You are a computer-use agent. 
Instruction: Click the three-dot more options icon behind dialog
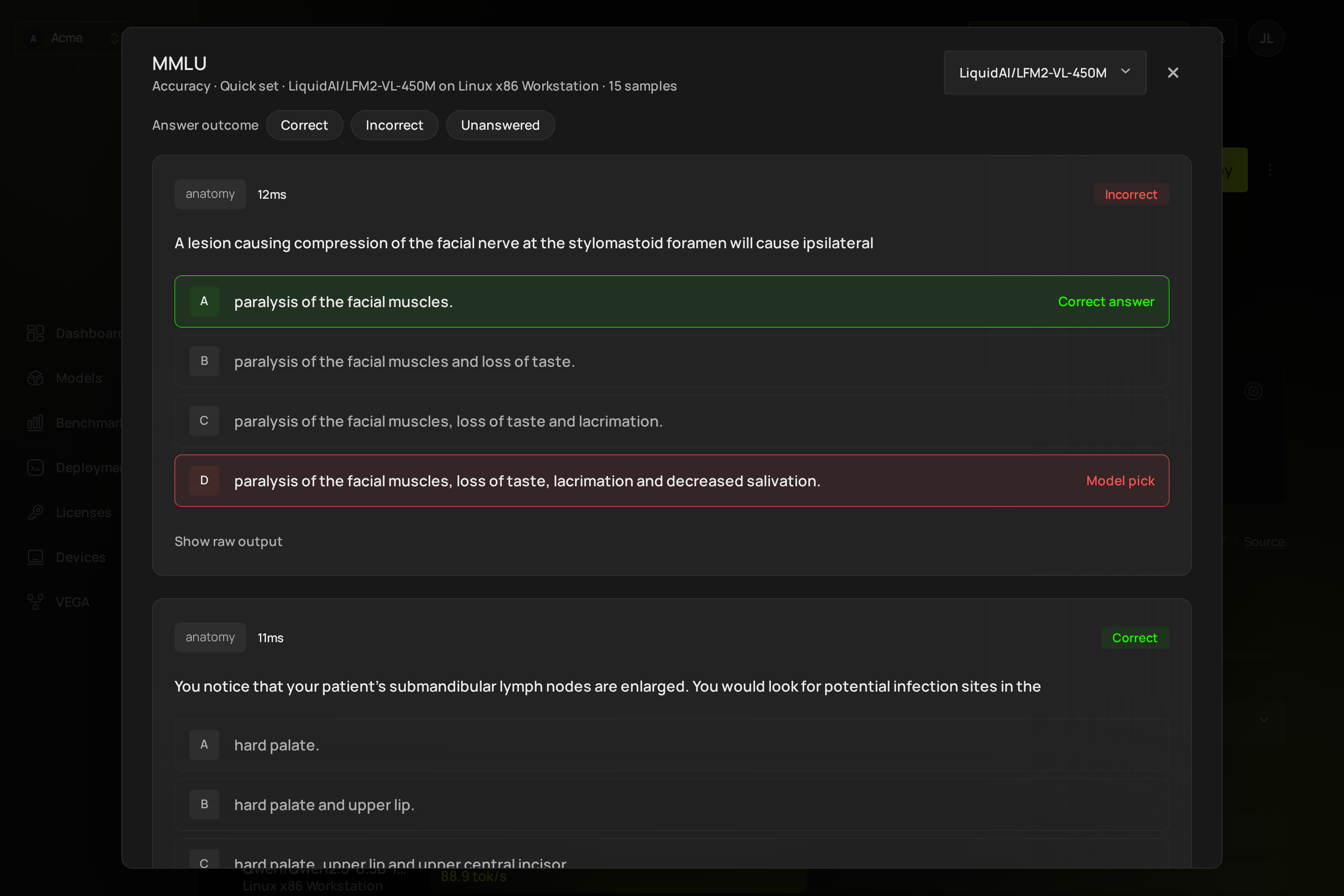(x=1270, y=170)
